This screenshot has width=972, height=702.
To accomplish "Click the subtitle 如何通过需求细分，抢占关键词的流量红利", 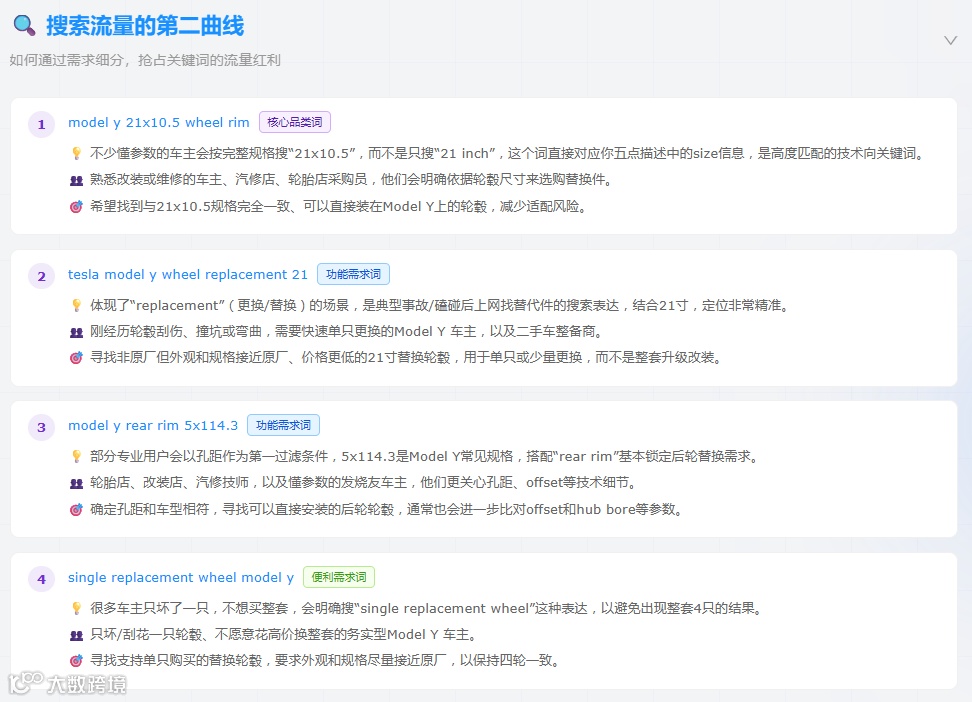I will [x=145, y=60].
